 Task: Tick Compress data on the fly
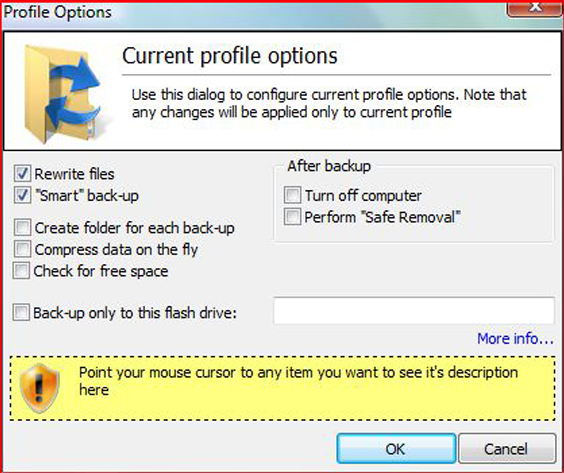tap(22, 249)
